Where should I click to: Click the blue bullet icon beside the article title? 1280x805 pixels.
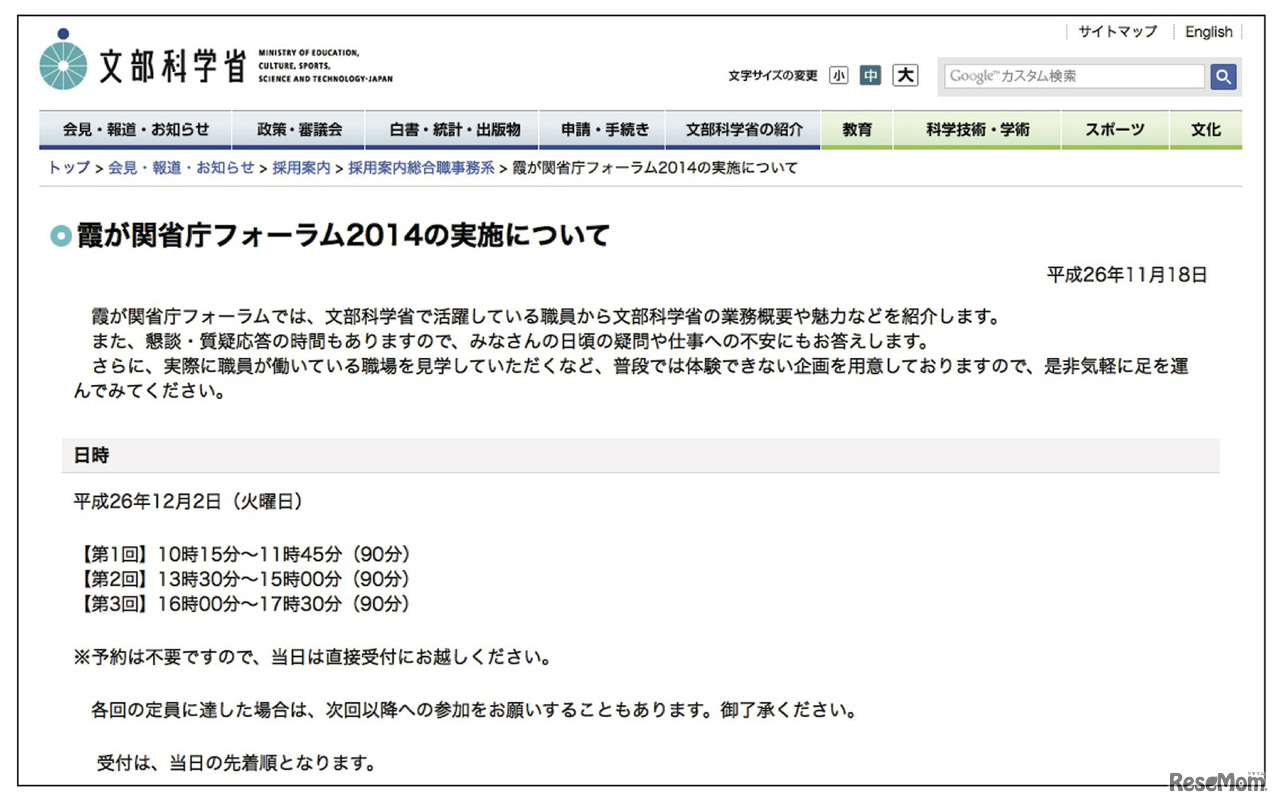(x=60, y=235)
